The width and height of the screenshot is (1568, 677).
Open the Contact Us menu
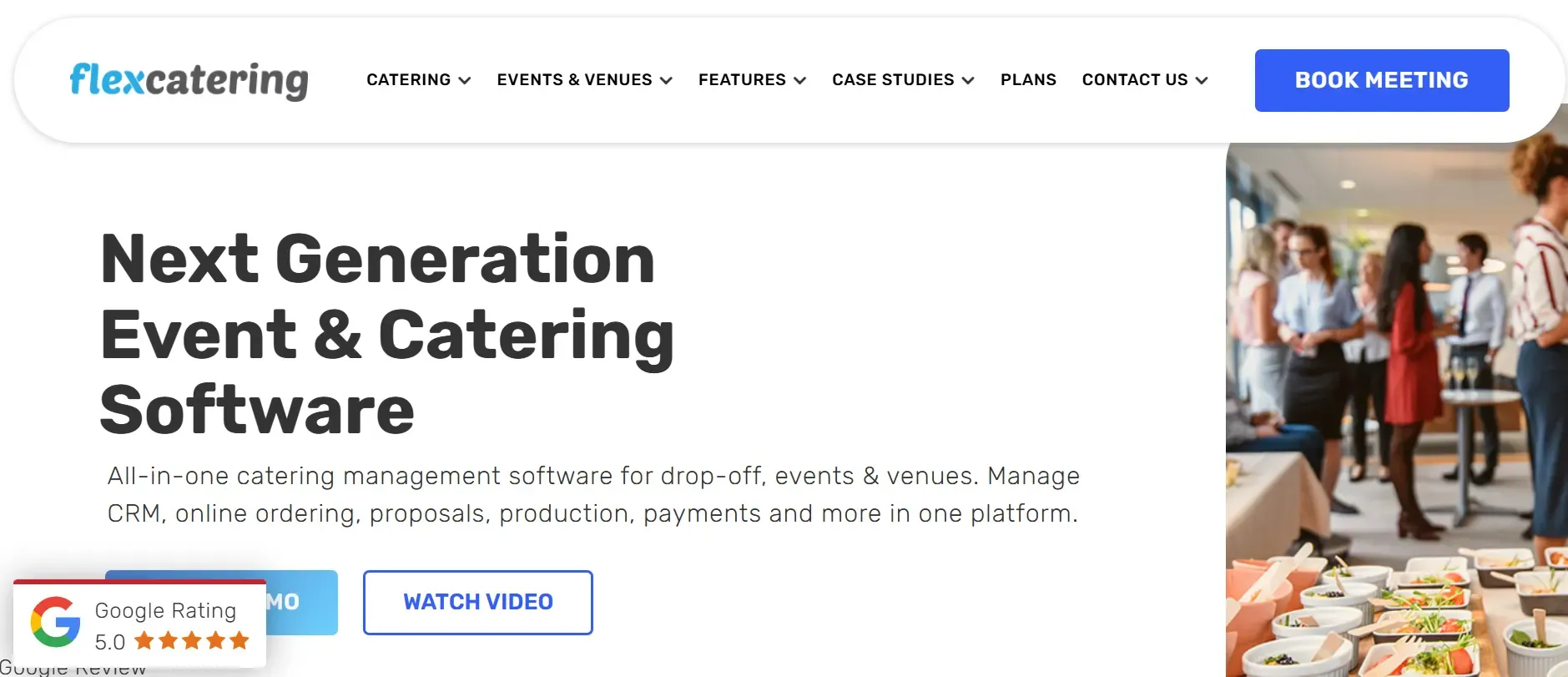[1135, 80]
